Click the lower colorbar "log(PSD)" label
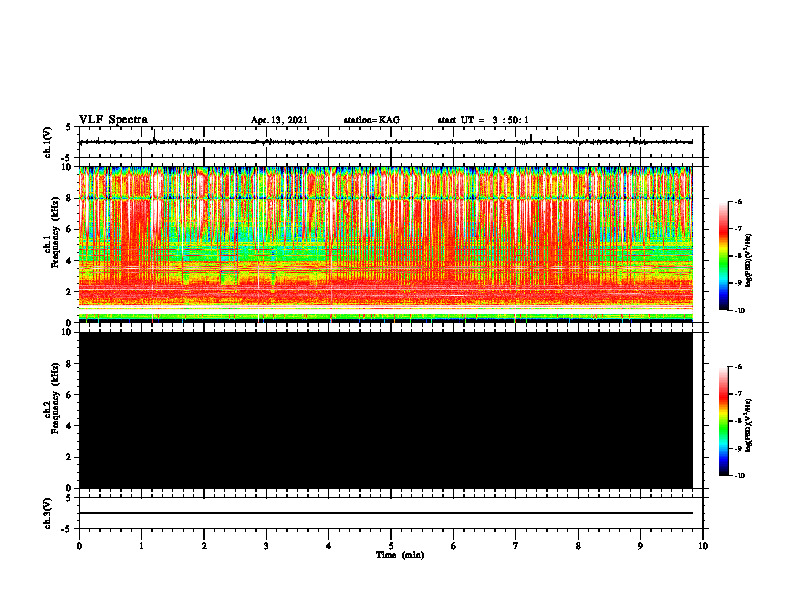The width and height of the screenshot is (792, 612). [x=749, y=426]
